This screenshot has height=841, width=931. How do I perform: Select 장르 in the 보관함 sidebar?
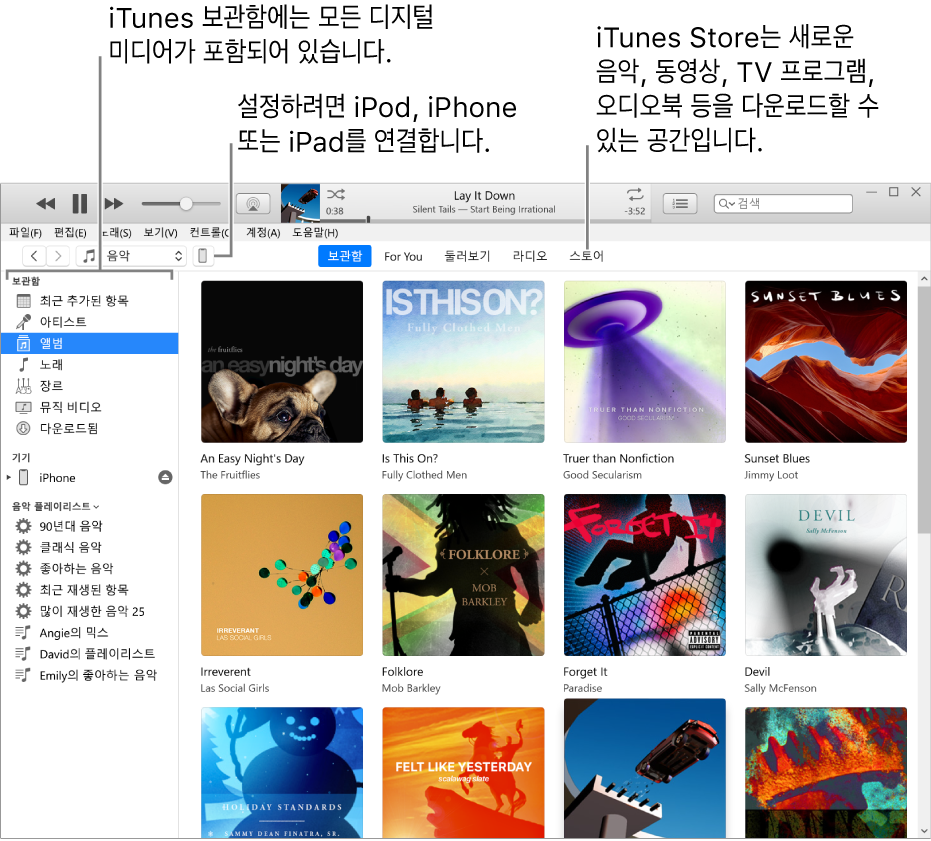[x=50, y=385]
